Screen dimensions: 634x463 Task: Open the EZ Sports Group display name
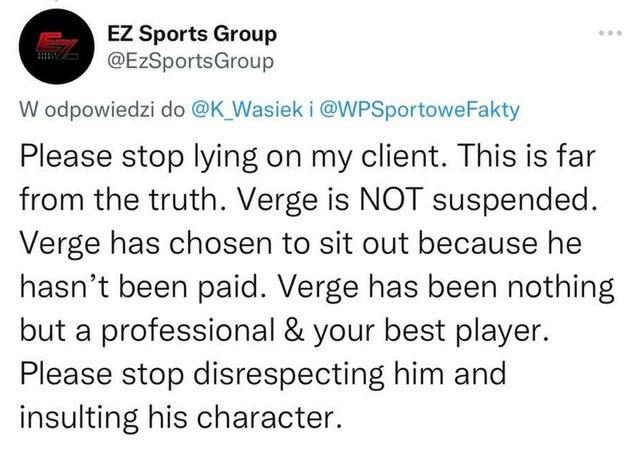click(191, 34)
